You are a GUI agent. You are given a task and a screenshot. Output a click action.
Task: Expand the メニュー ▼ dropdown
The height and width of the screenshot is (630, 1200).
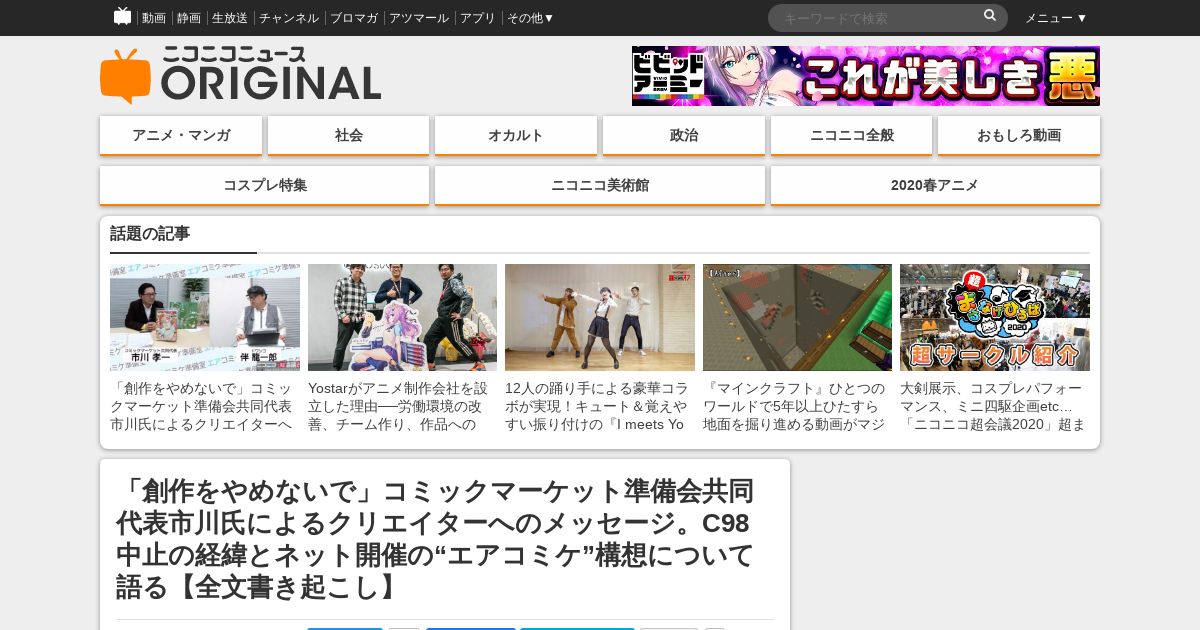[x=1056, y=18]
